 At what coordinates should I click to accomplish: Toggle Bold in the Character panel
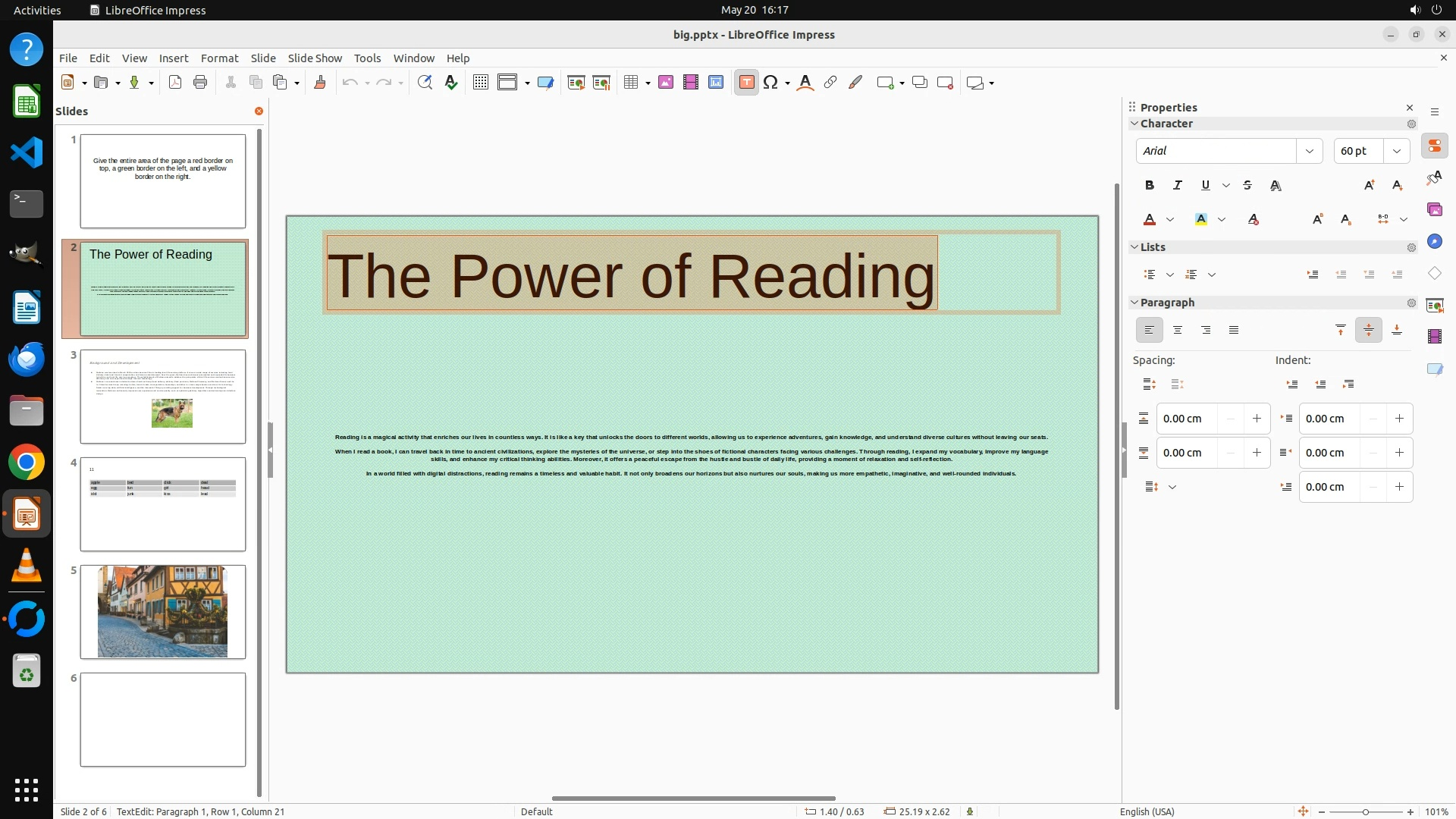[x=1150, y=185]
